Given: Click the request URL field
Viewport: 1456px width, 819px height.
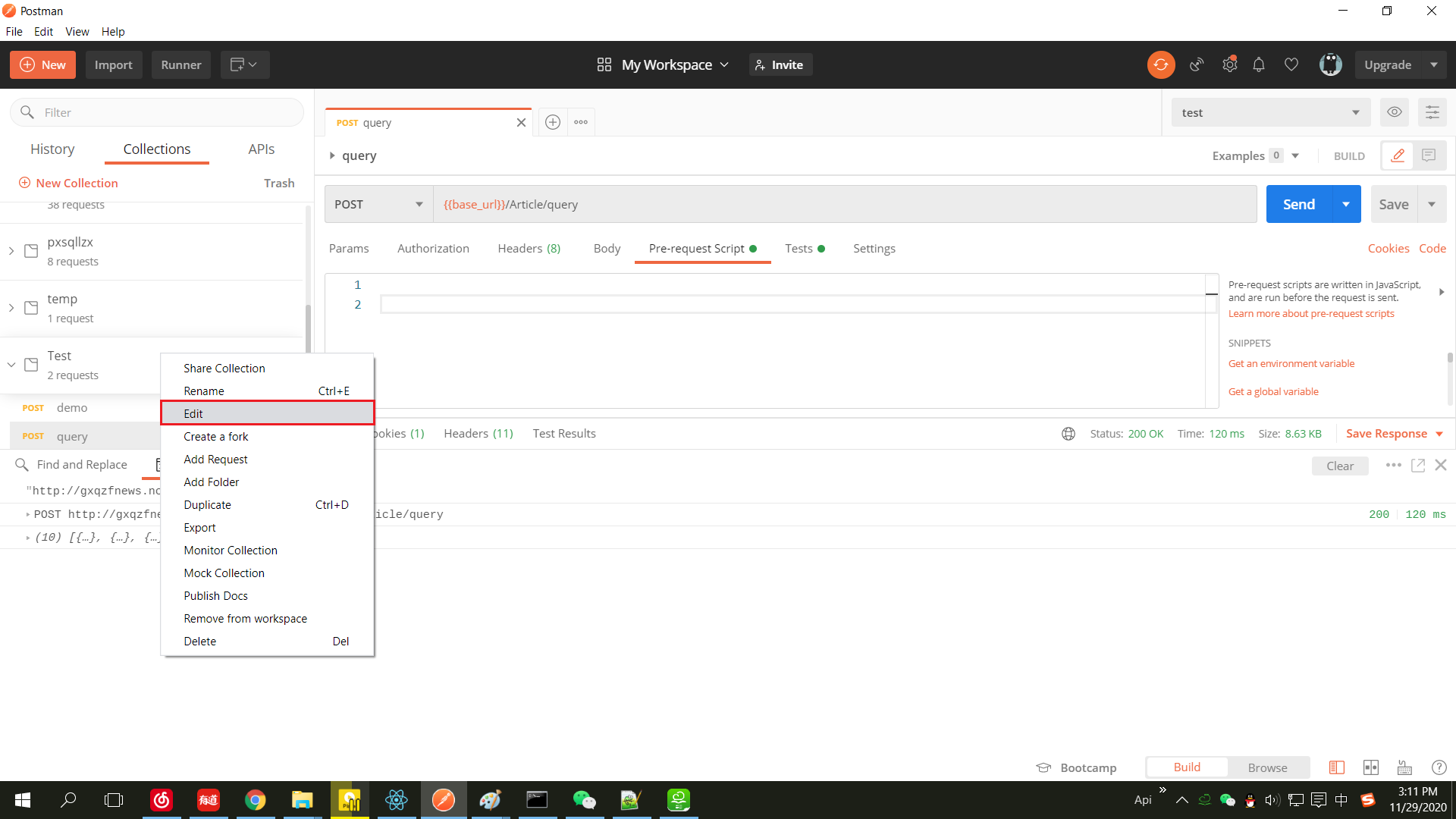Looking at the screenshot, I should pyautogui.click(x=844, y=204).
